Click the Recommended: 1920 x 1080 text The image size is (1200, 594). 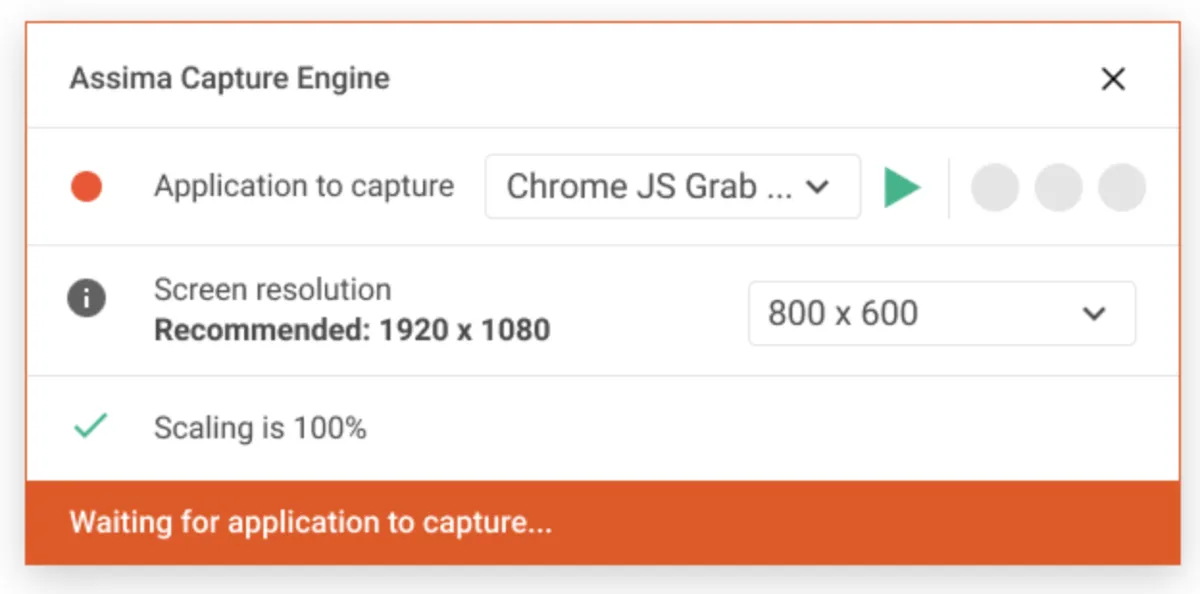352,329
